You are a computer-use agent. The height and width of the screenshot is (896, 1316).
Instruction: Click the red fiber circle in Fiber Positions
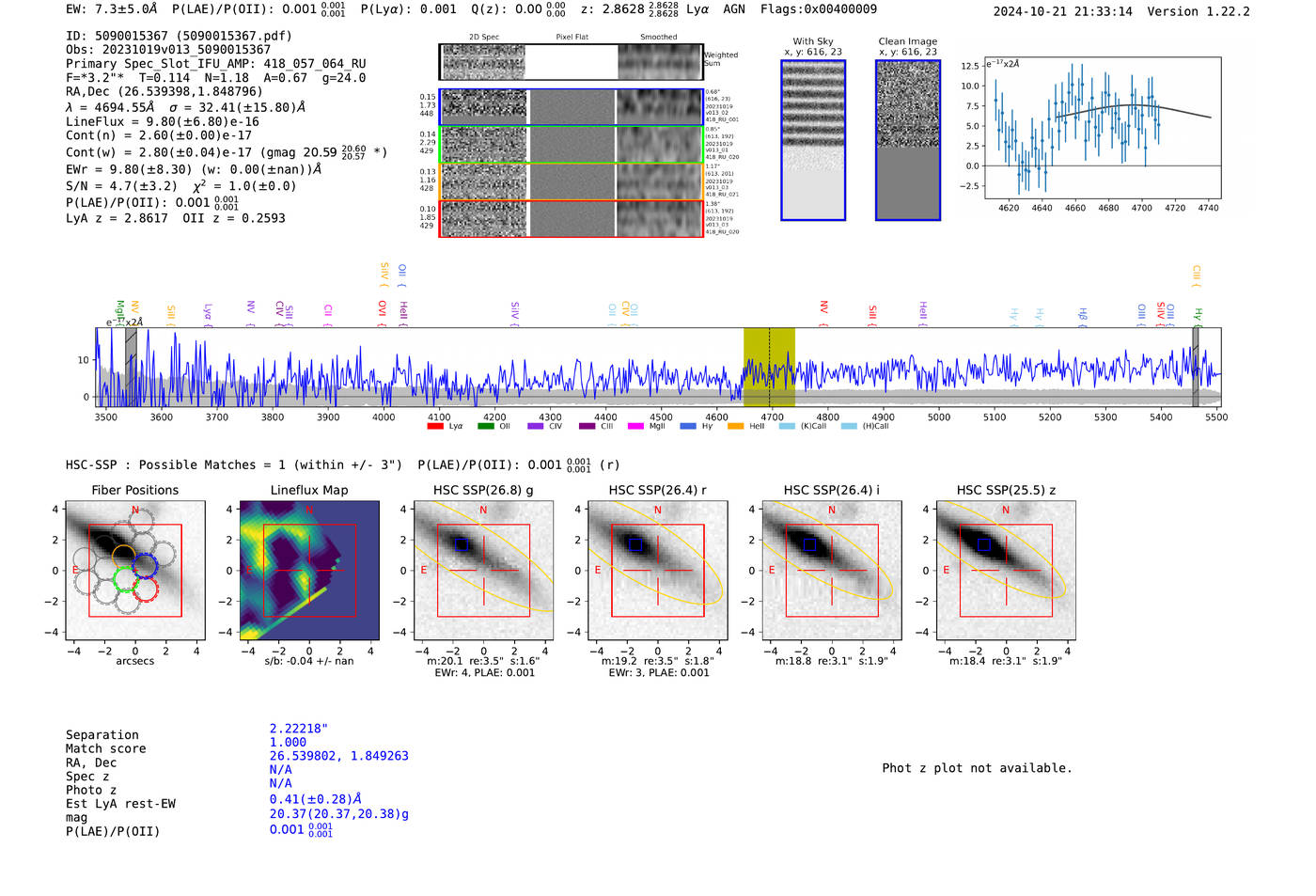tap(145, 589)
